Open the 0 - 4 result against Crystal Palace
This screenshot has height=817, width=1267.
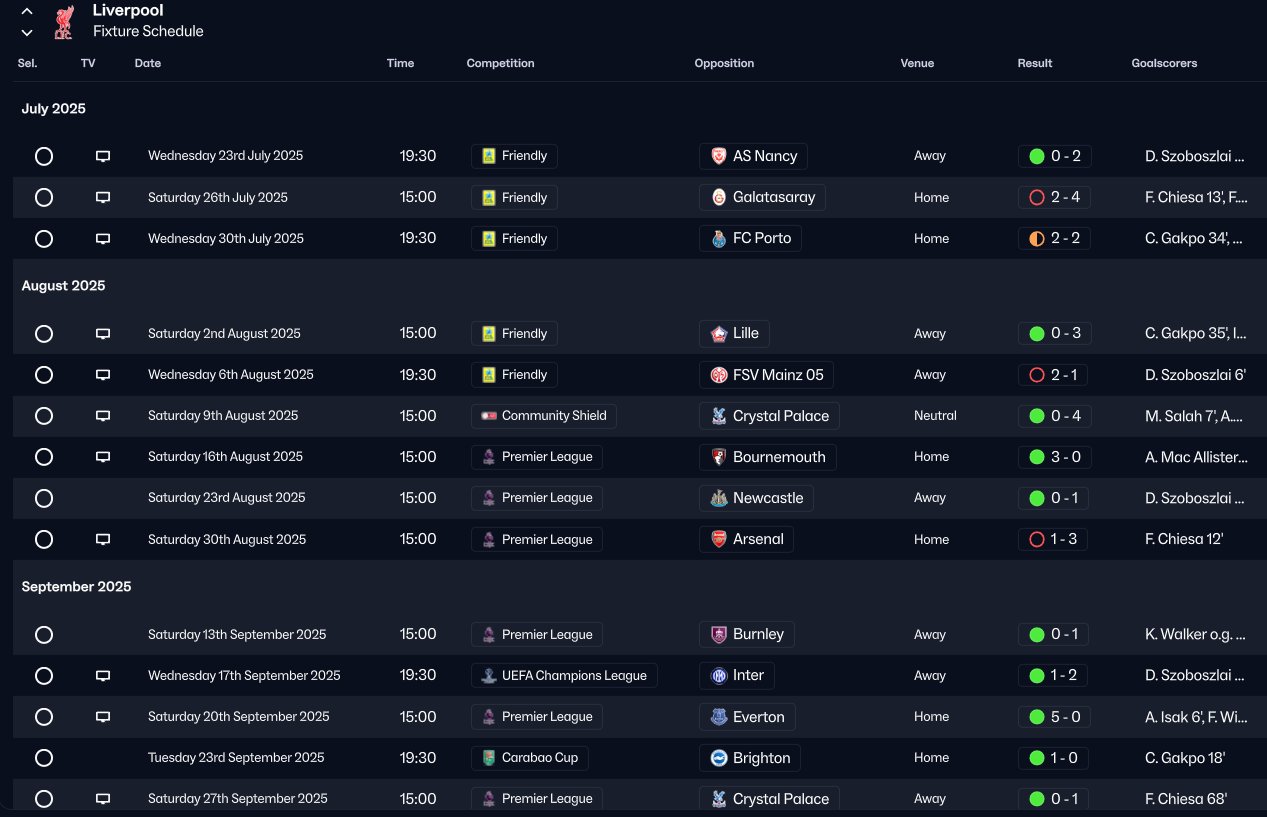[x=1054, y=416]
